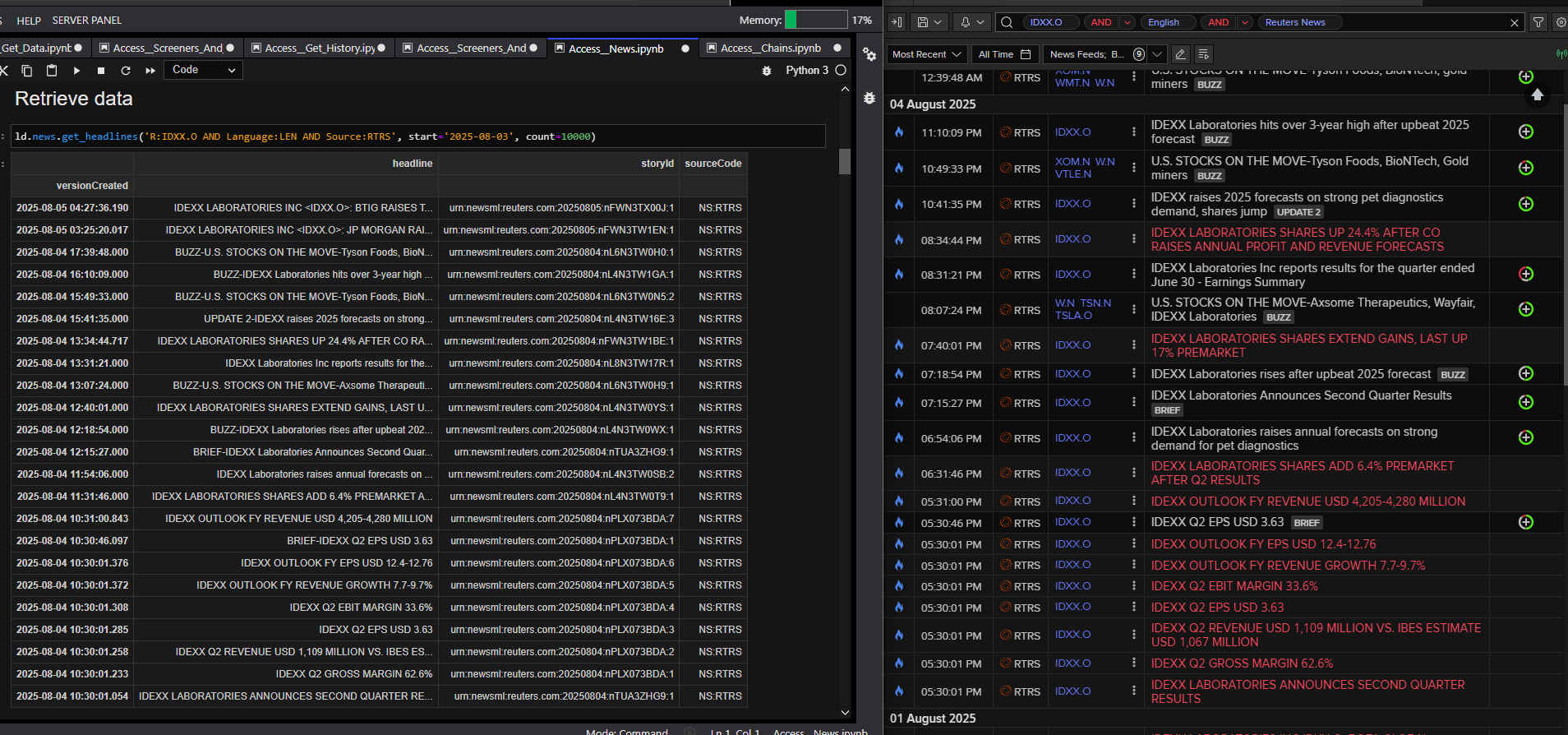Add 'Announces Second Quarter Results BRIEF' via plus icon

1526,402
